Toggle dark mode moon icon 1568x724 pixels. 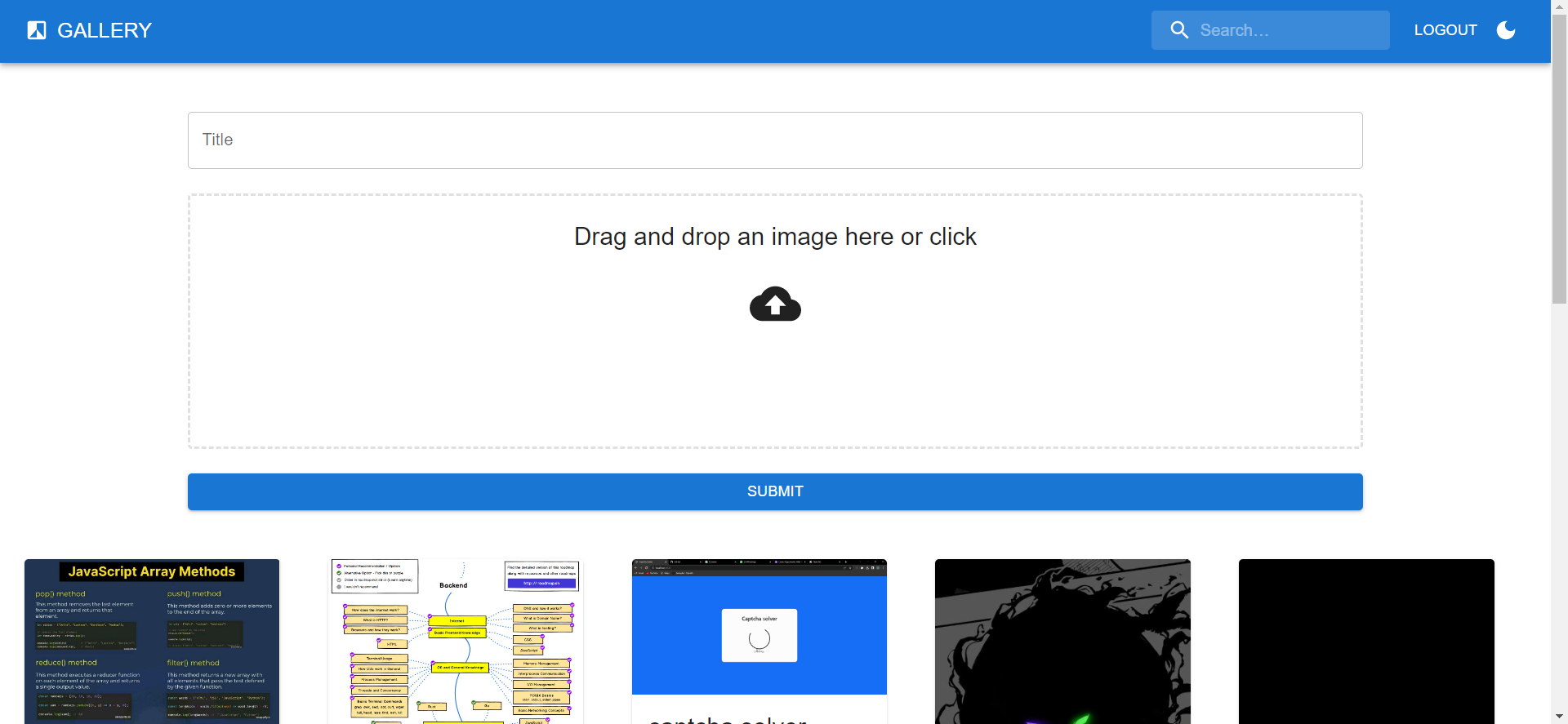click(x=1506, y=30)
